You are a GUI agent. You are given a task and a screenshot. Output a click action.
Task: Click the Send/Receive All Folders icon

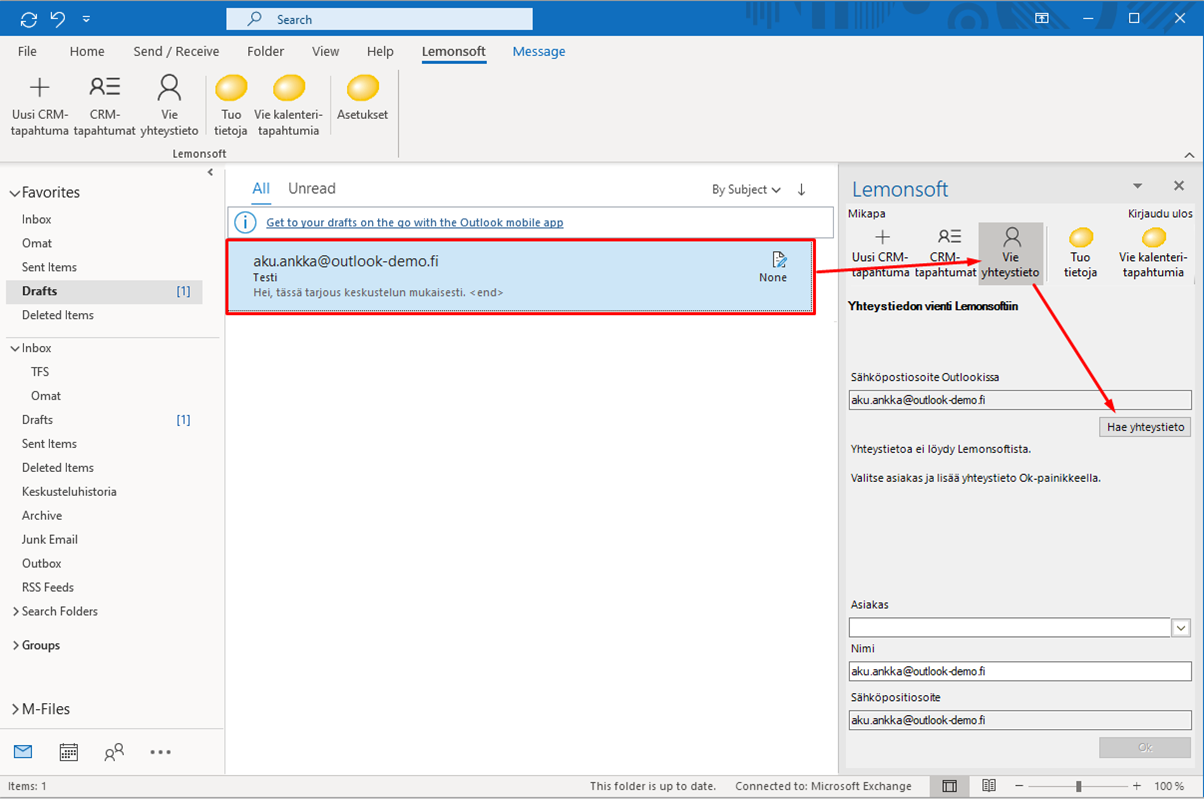[28, 19]
